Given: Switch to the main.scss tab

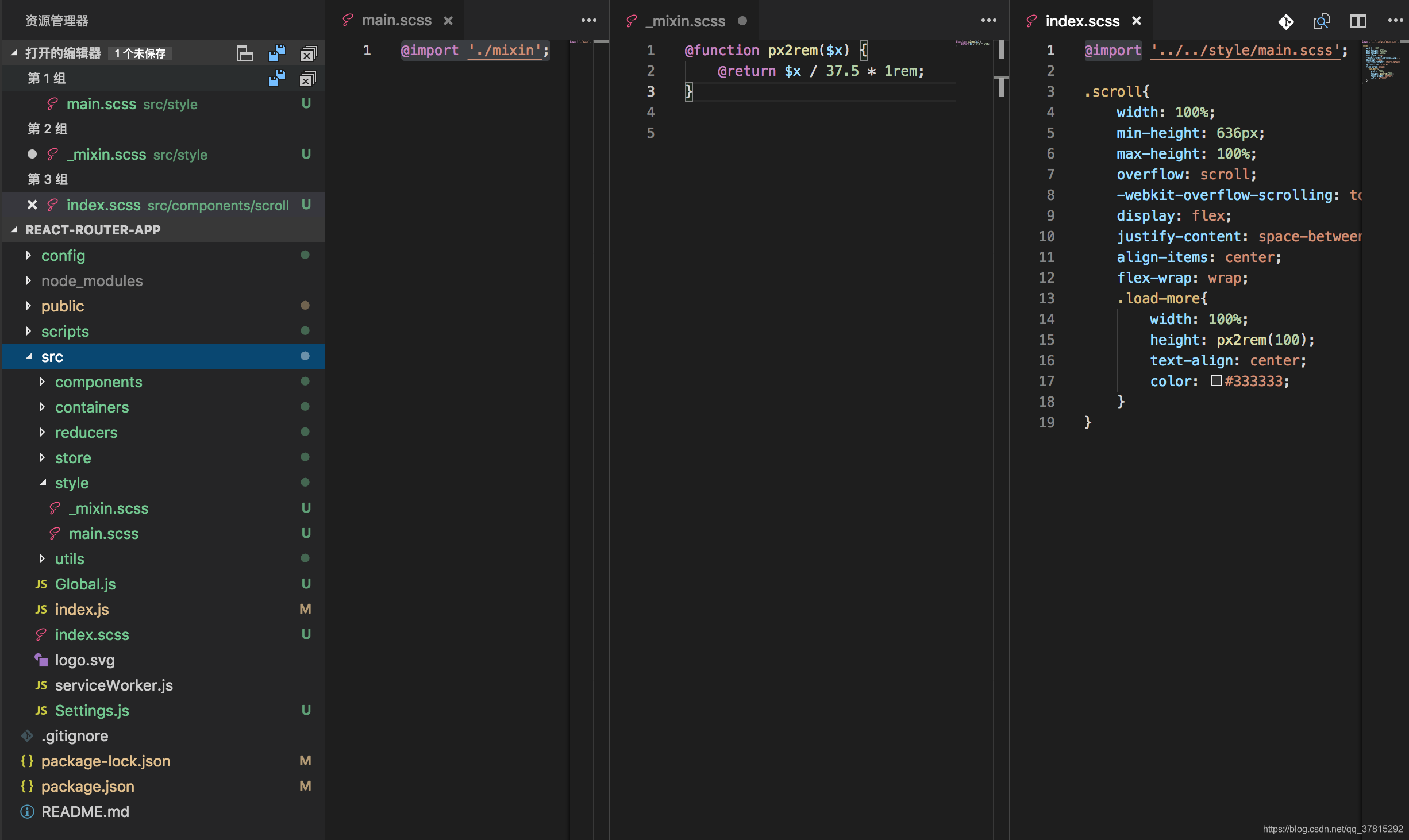Looking at the screenshot, I should tap(396, 20).
